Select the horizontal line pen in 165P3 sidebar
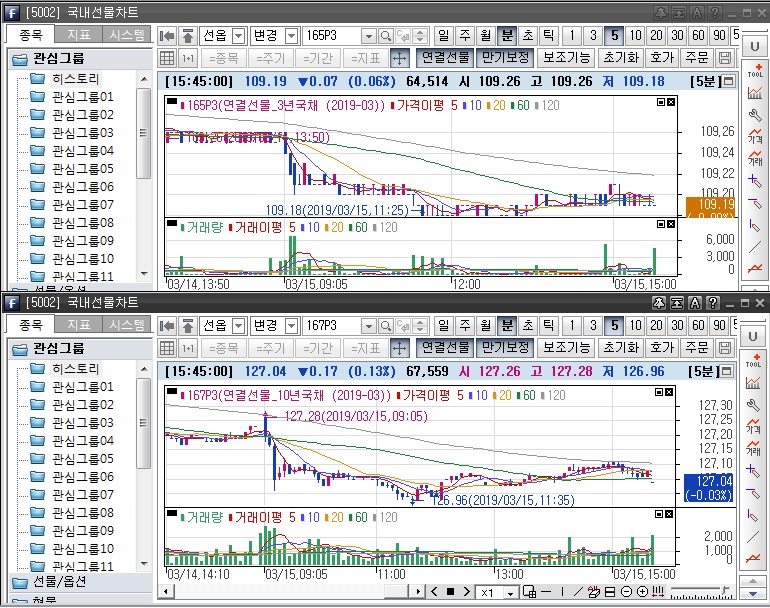 pos(755,202)
